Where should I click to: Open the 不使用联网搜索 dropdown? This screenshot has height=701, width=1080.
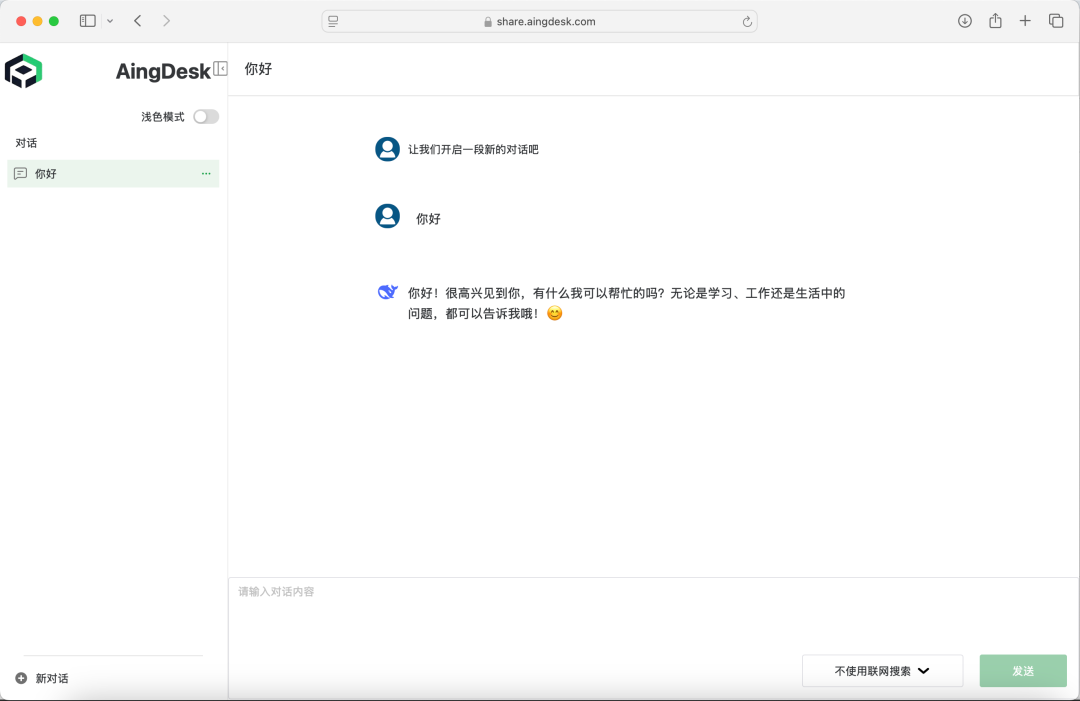coord(882,671)
